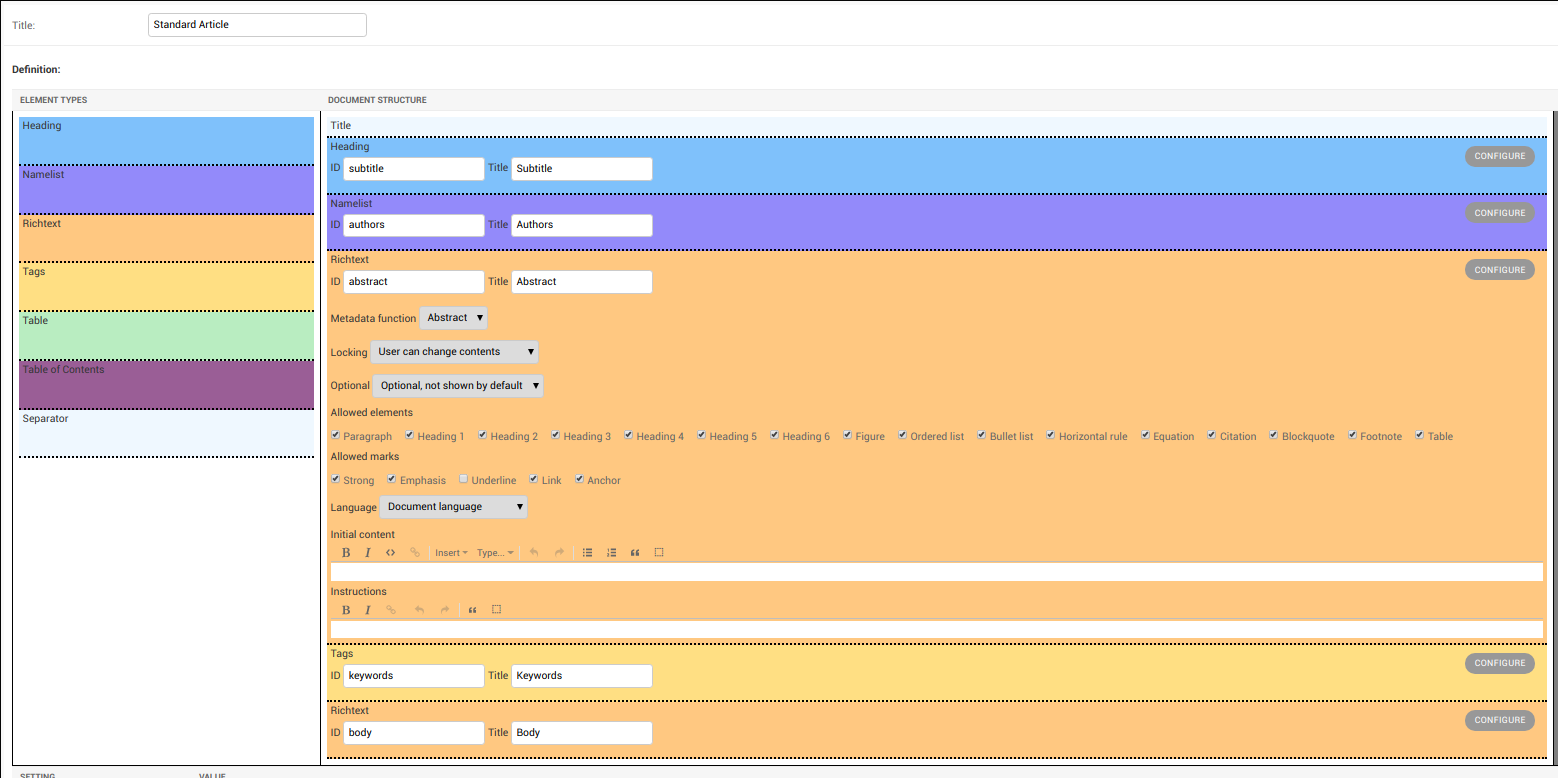Insert an ordered list in Initial content

611,551
